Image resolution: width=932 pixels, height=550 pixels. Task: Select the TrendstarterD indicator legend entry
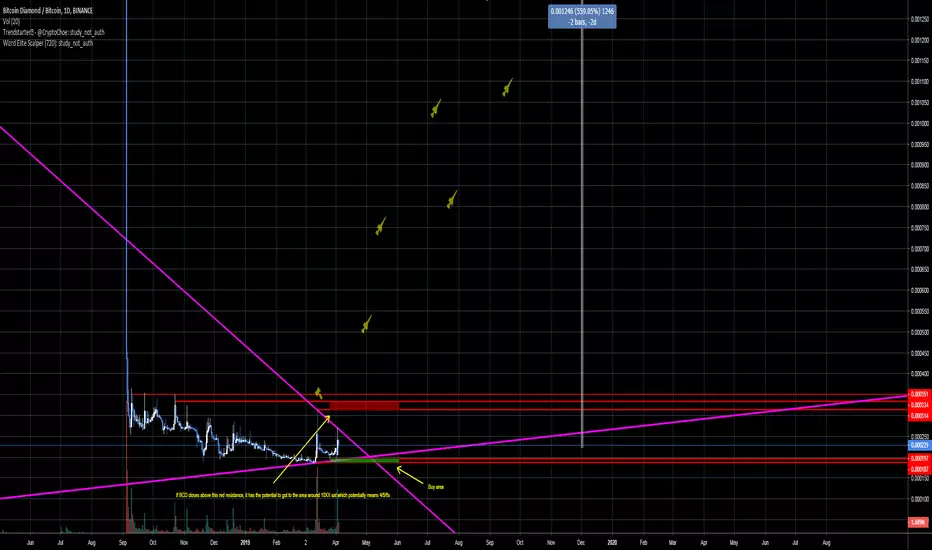click(x=53, y=32)
